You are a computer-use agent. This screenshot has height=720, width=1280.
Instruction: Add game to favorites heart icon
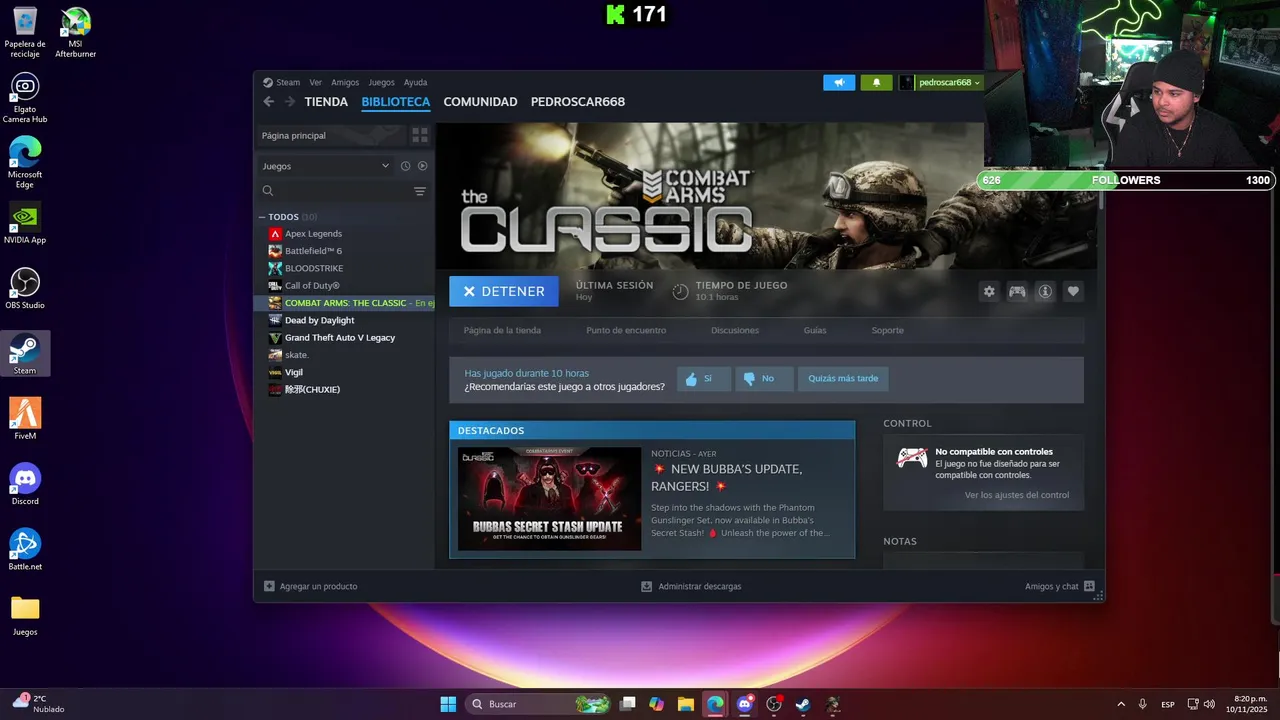click(x=1073, y=291)
